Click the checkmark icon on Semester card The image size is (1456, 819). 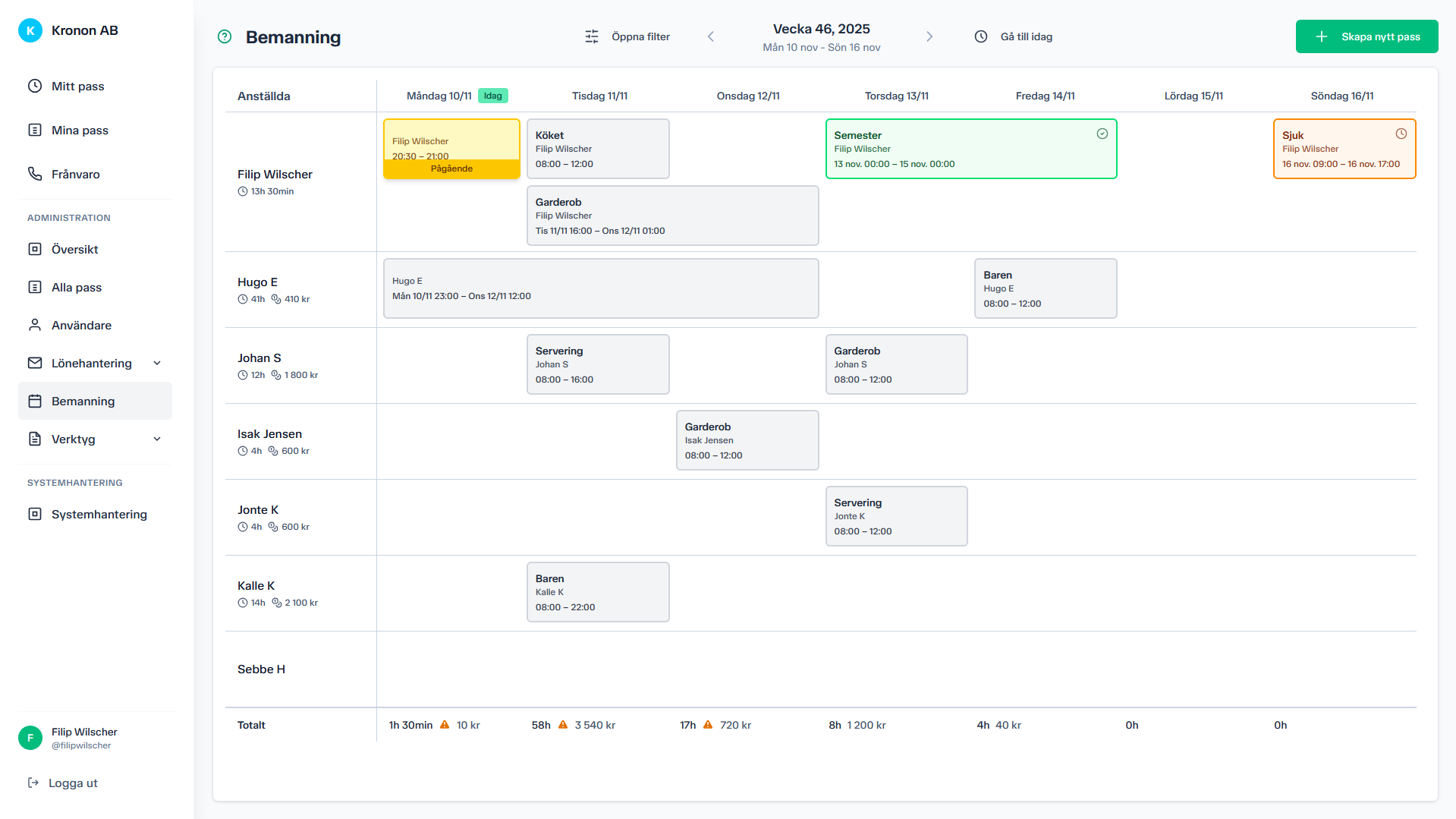pos(1102,134)
